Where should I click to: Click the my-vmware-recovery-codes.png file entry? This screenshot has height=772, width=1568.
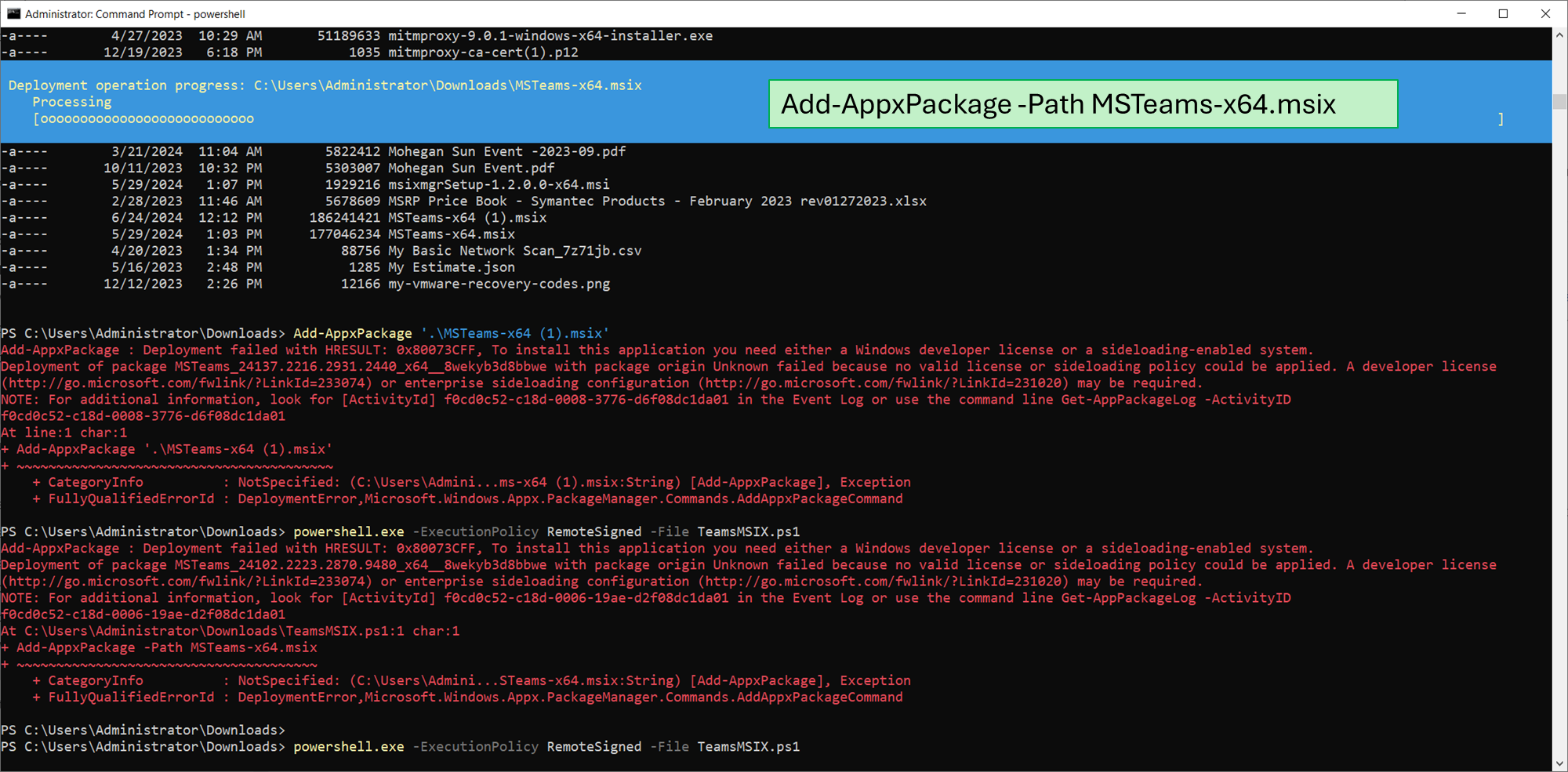pos(499,285)
